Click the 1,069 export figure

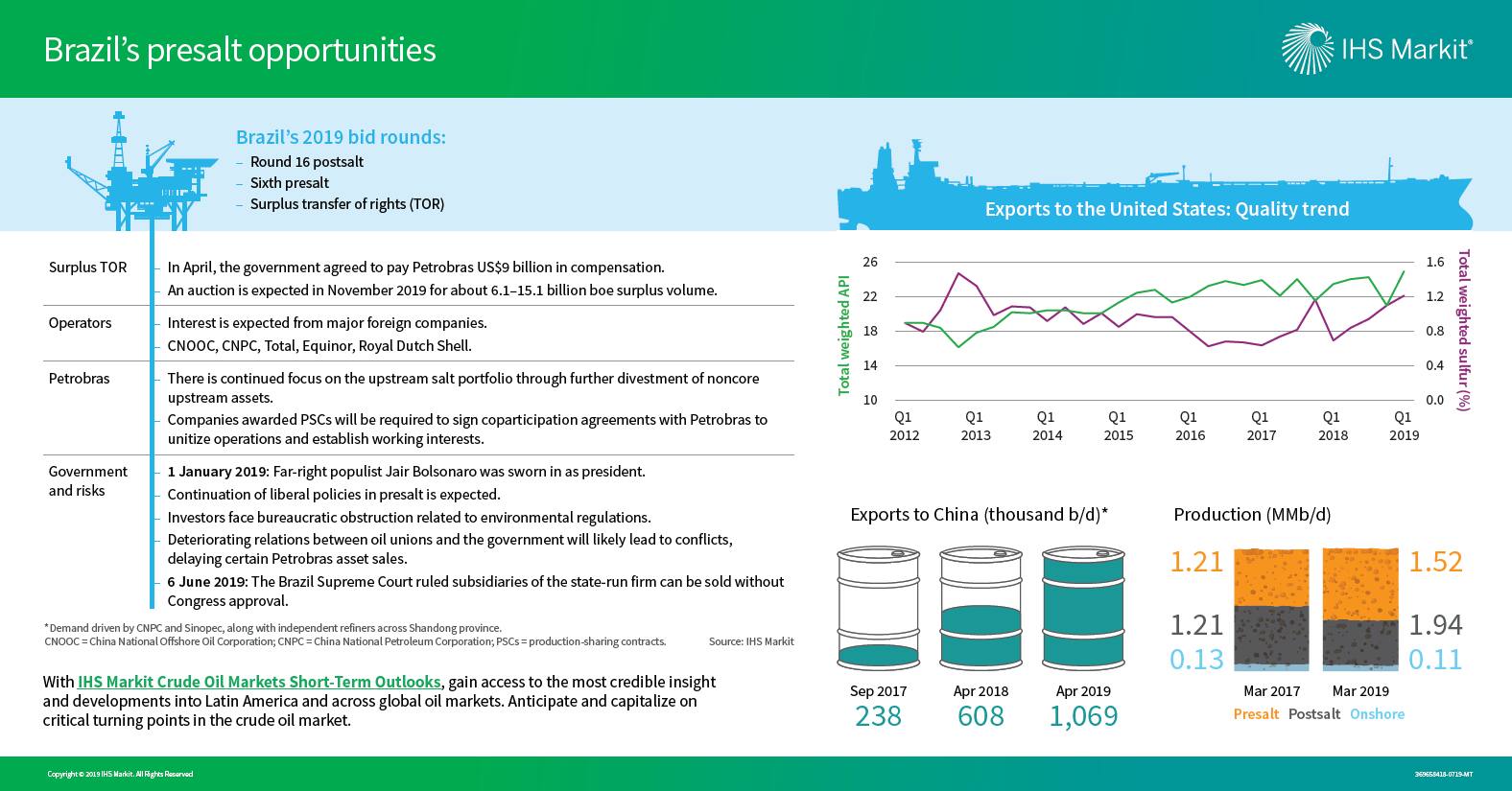[x=1083, y=716]
